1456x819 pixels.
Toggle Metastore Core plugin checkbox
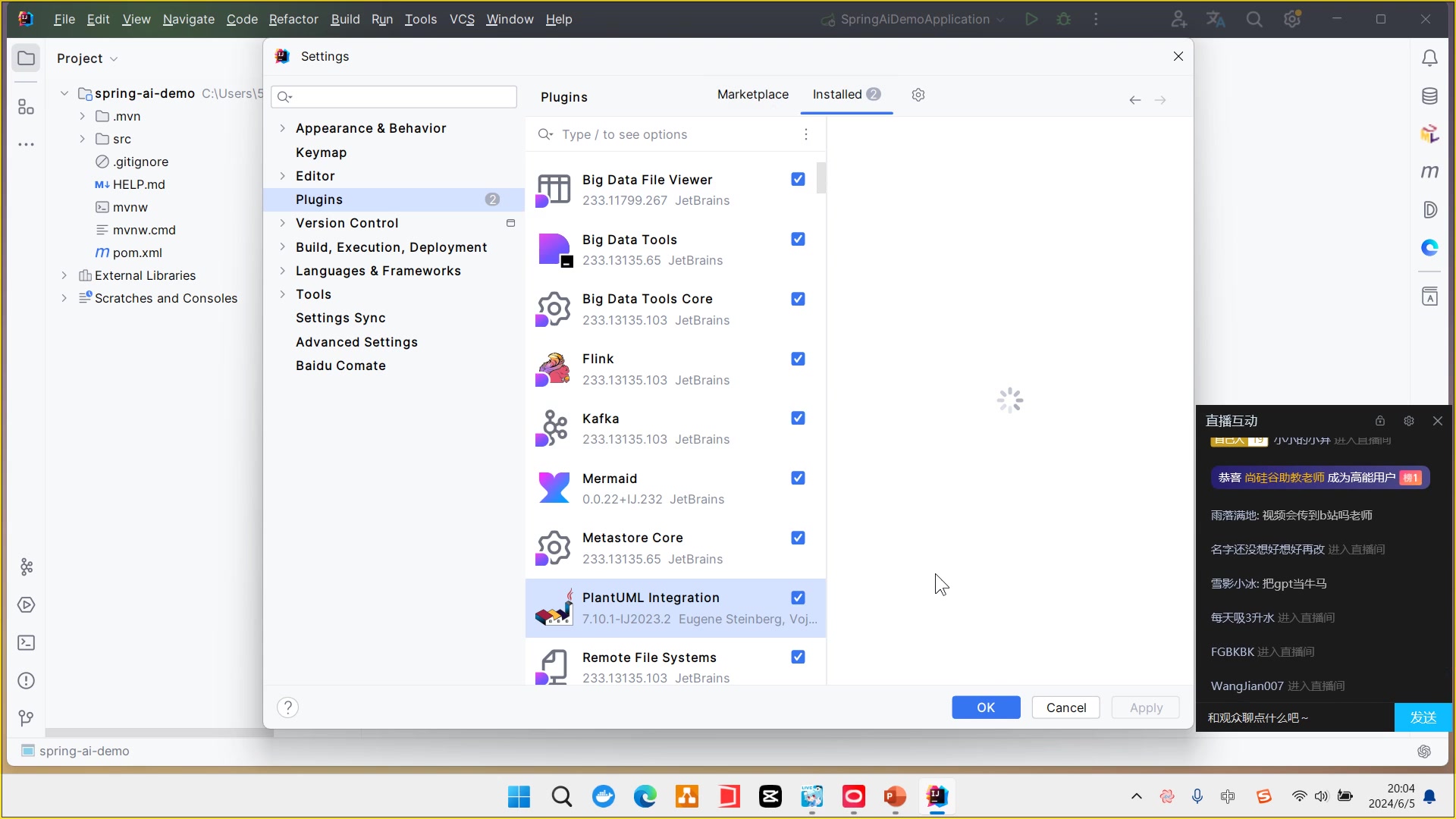(x=798, y=538)
